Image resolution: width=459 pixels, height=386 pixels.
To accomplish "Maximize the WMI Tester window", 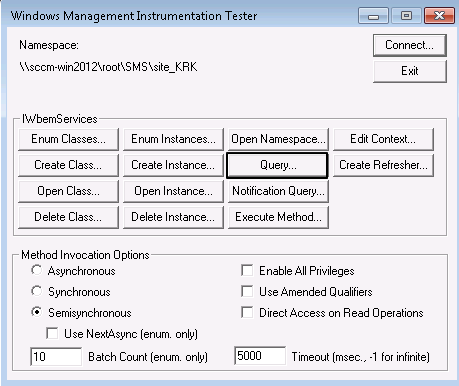I will tap(406, 16).
